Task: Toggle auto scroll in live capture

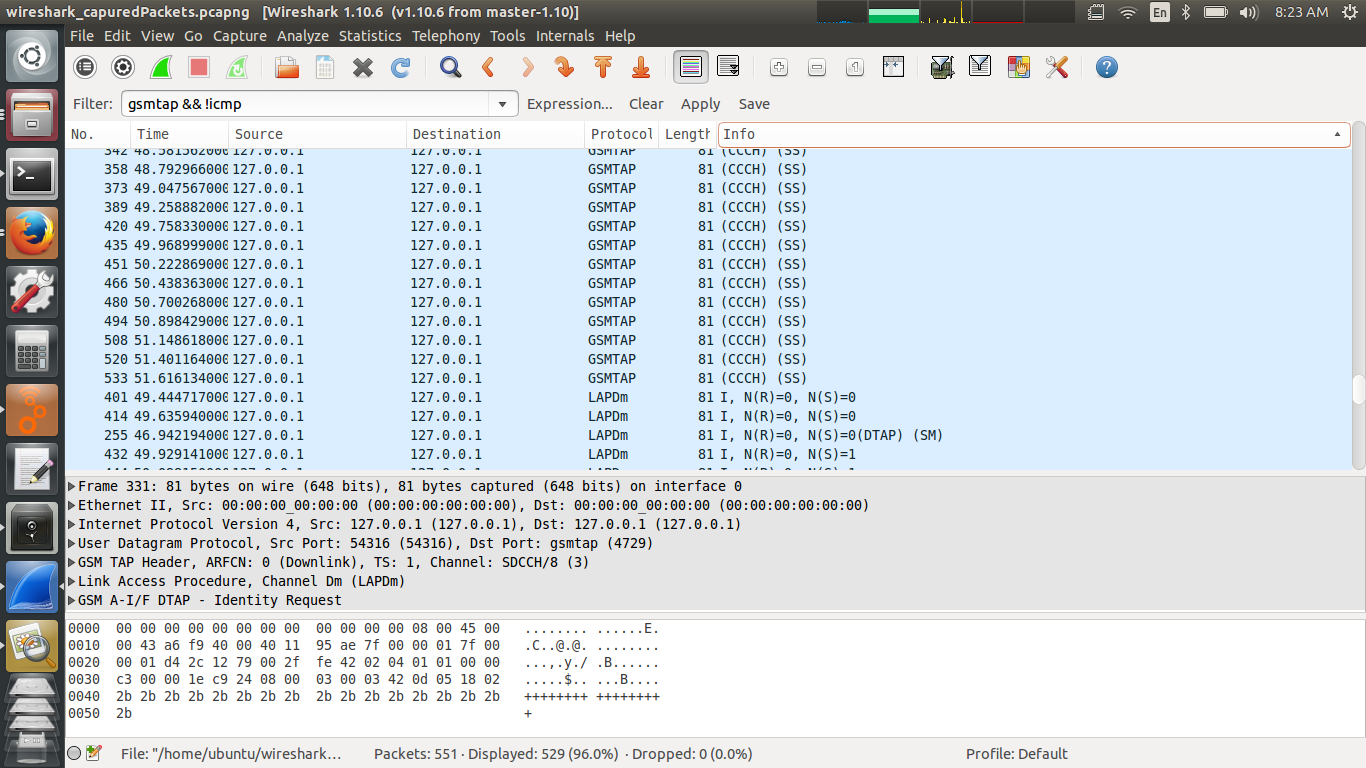Action: pyautogui.click(x=729, y=67)
